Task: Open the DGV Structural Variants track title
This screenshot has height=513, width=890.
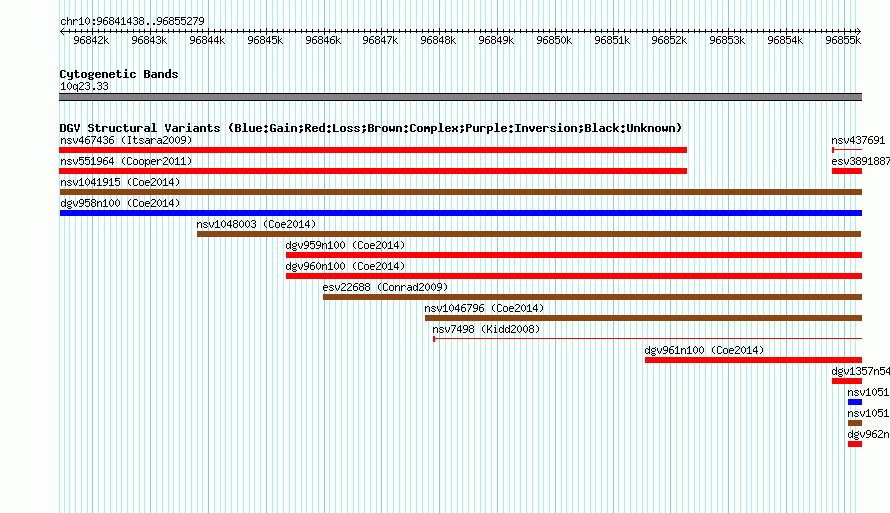Action: [371, 128]
